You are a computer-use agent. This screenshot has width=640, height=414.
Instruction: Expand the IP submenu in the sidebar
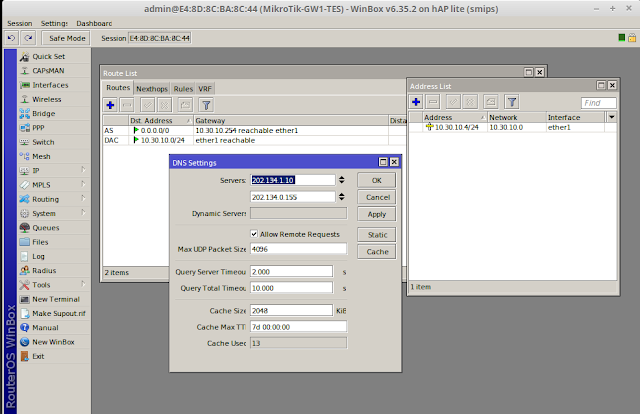[83, 169]
